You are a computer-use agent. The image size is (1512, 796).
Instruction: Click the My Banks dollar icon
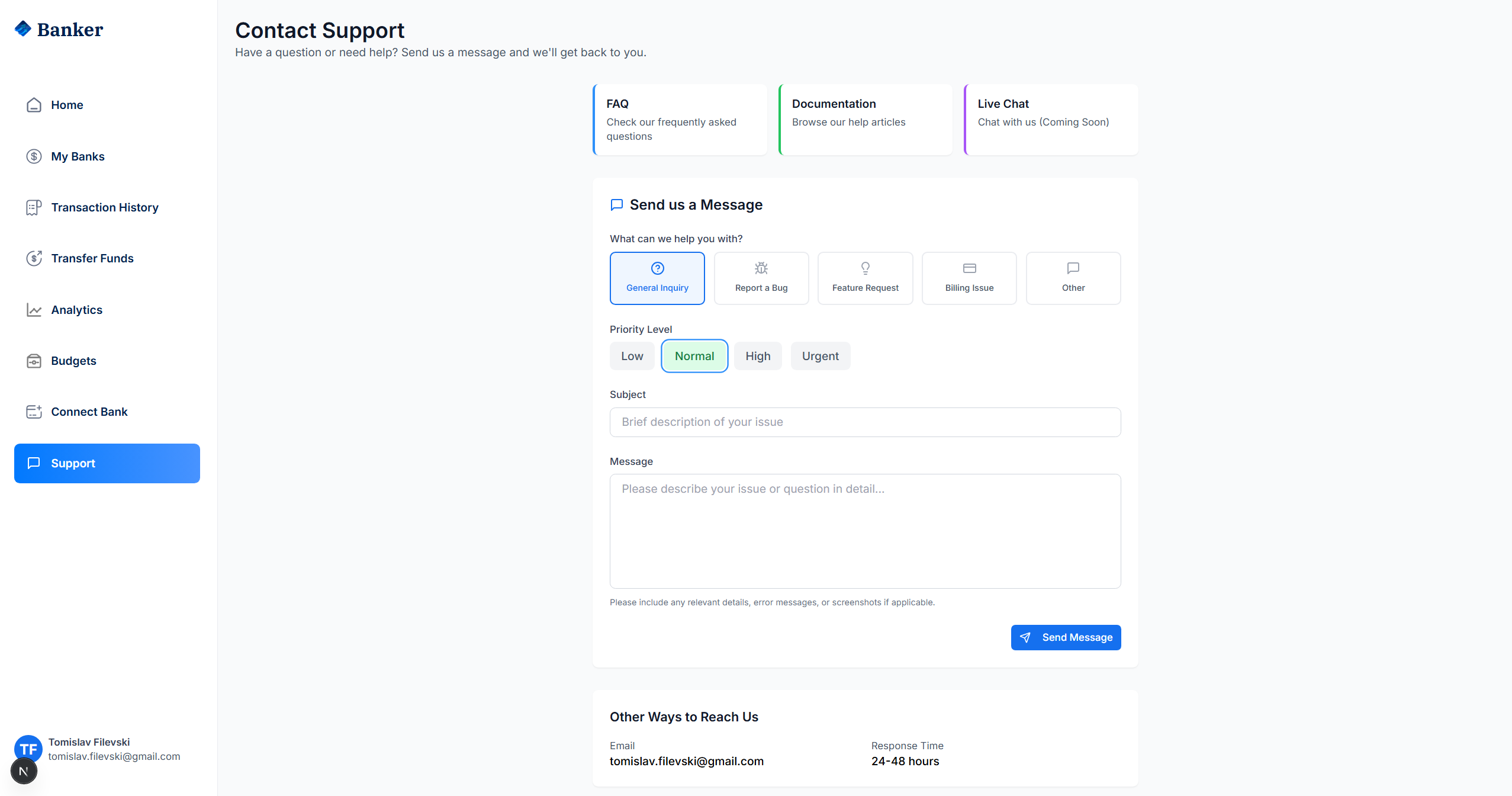pyautogui.click(x=34, y=156)
